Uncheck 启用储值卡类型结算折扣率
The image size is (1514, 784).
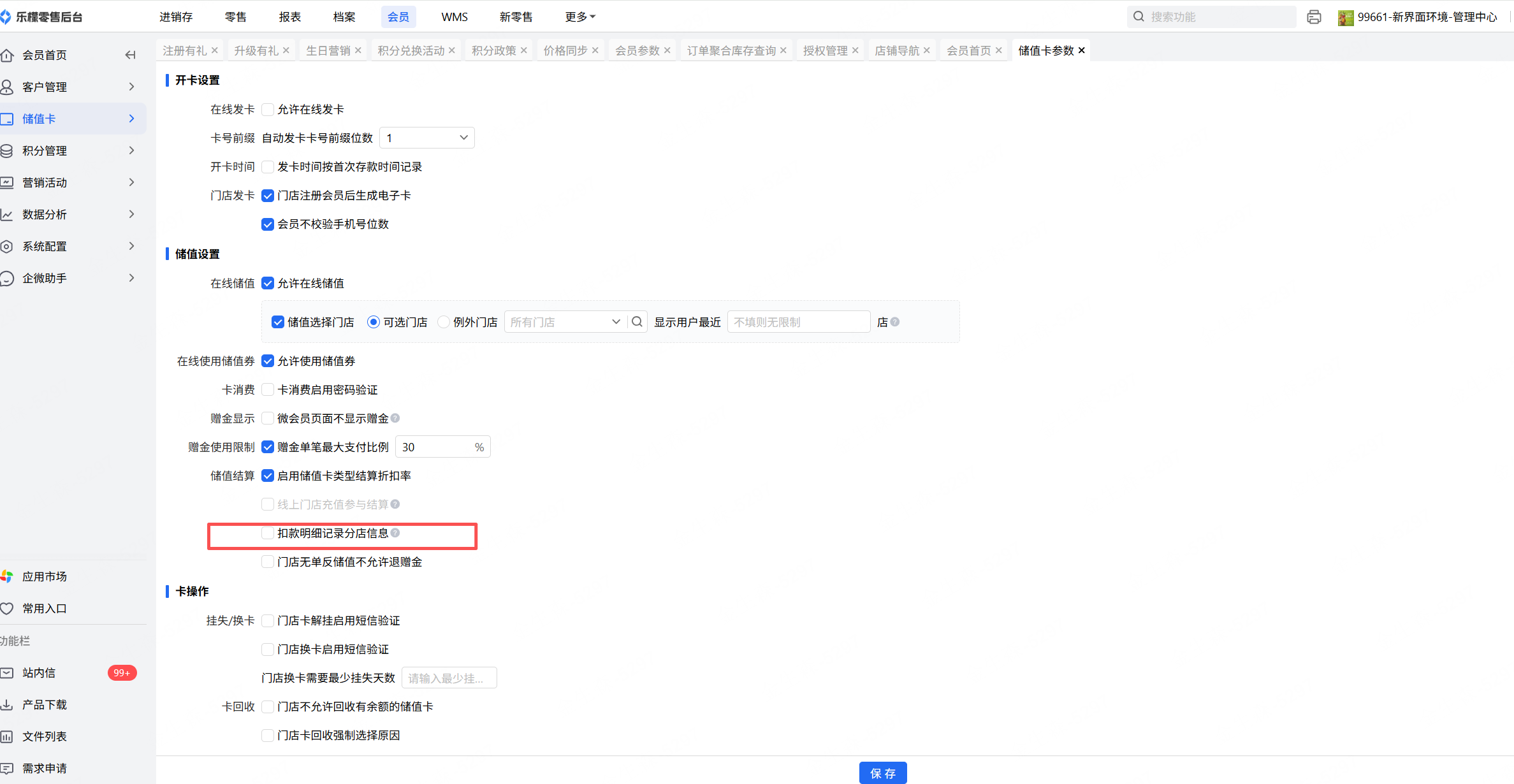pyautogui.click(x=268, y=475)
